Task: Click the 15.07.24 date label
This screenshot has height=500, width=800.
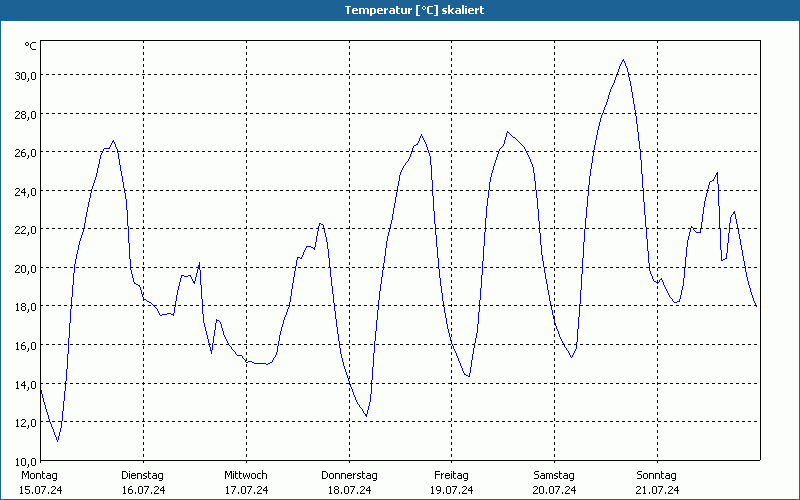Action: point(40,490)
